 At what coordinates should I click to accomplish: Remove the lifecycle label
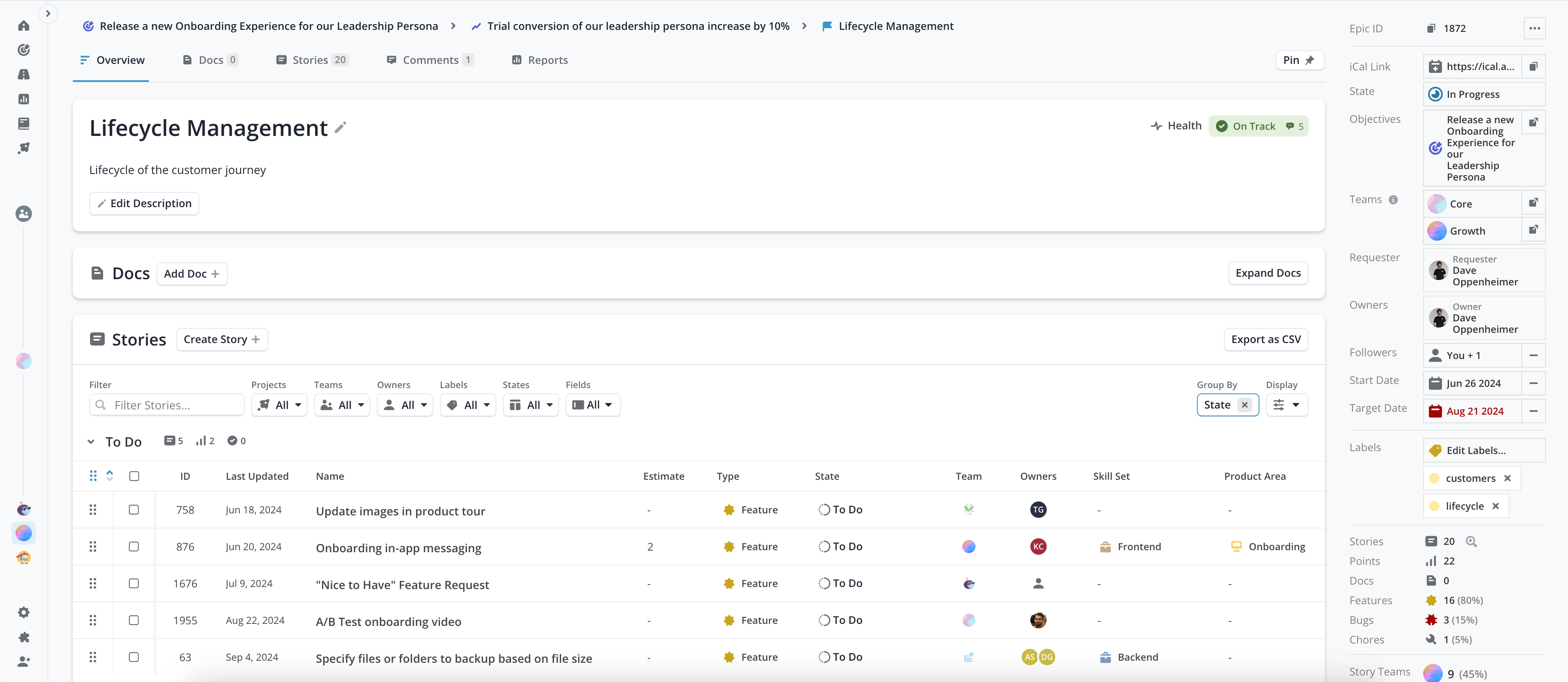point(1496,506)
